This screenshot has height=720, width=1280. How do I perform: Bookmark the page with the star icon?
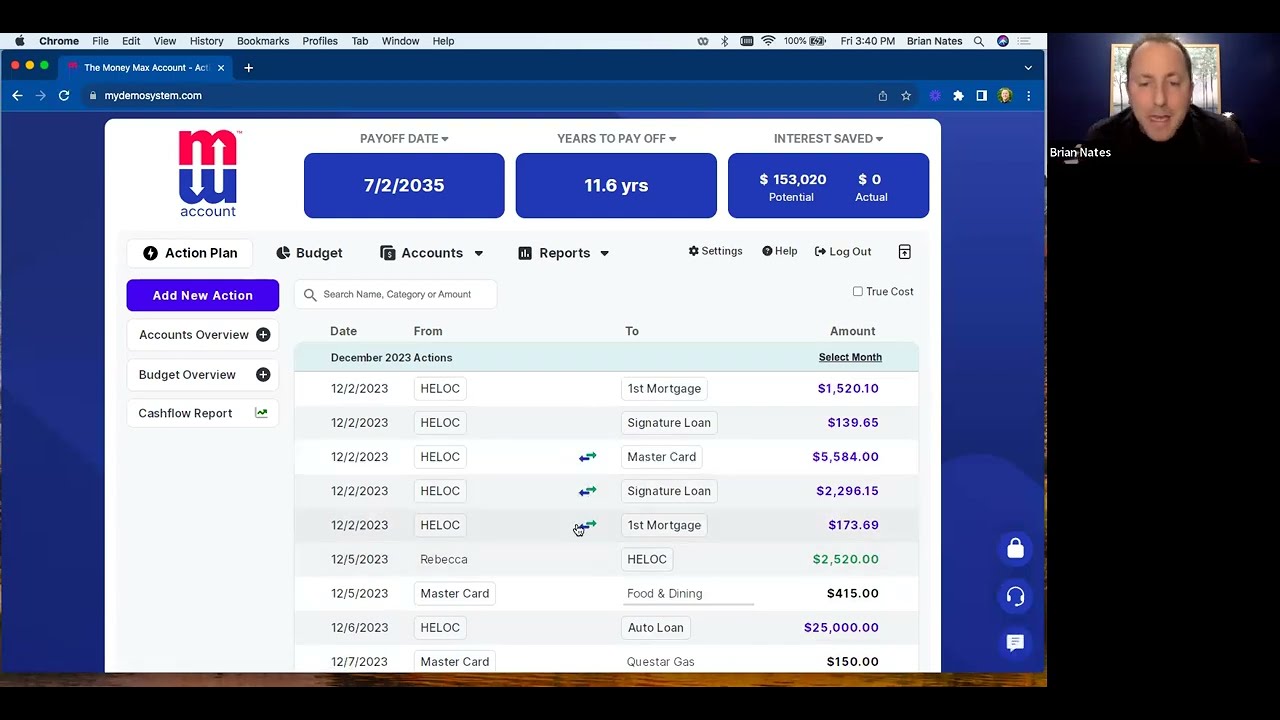tap(906, 96)
